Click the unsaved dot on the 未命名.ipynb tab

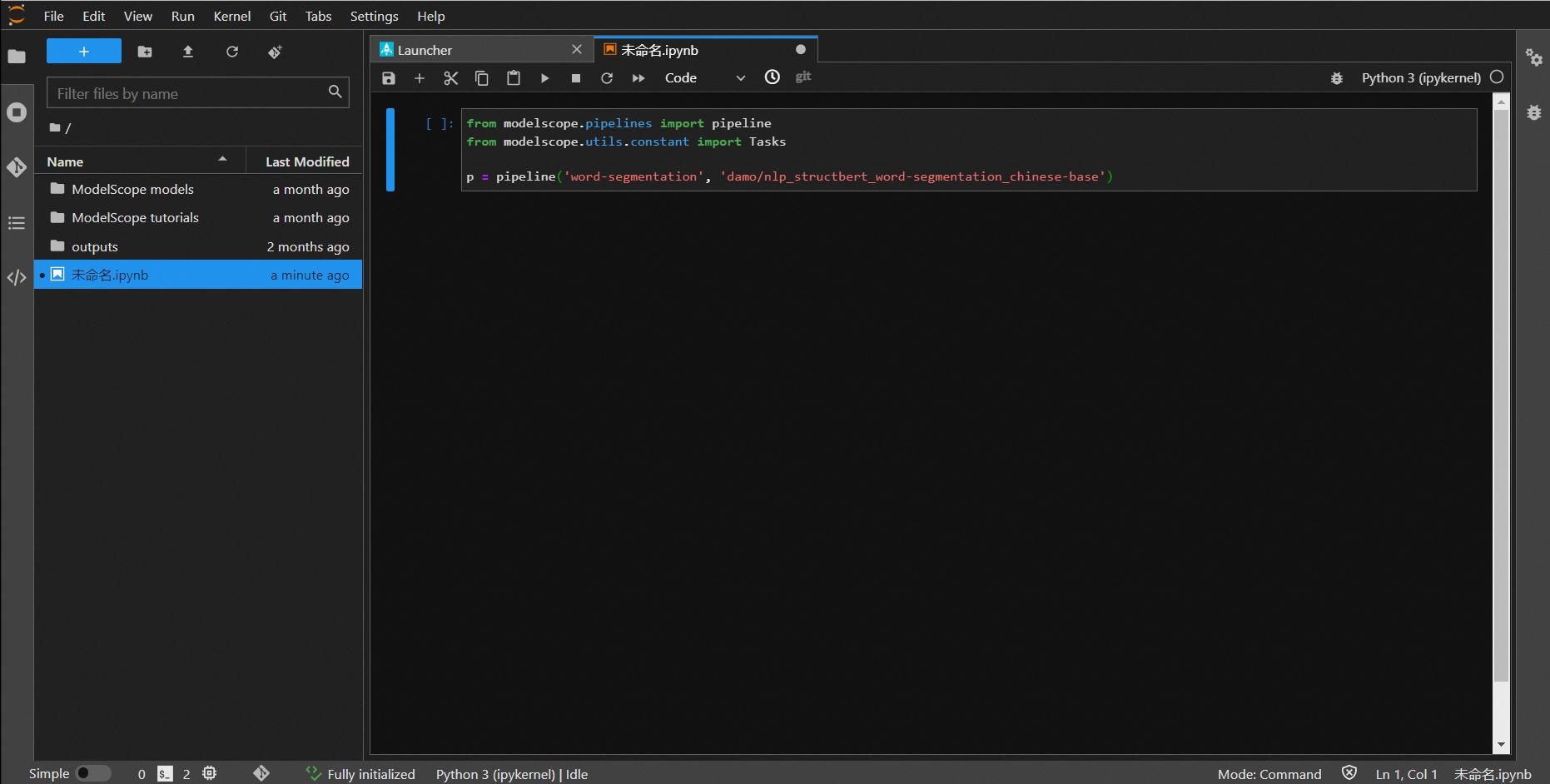801,49
